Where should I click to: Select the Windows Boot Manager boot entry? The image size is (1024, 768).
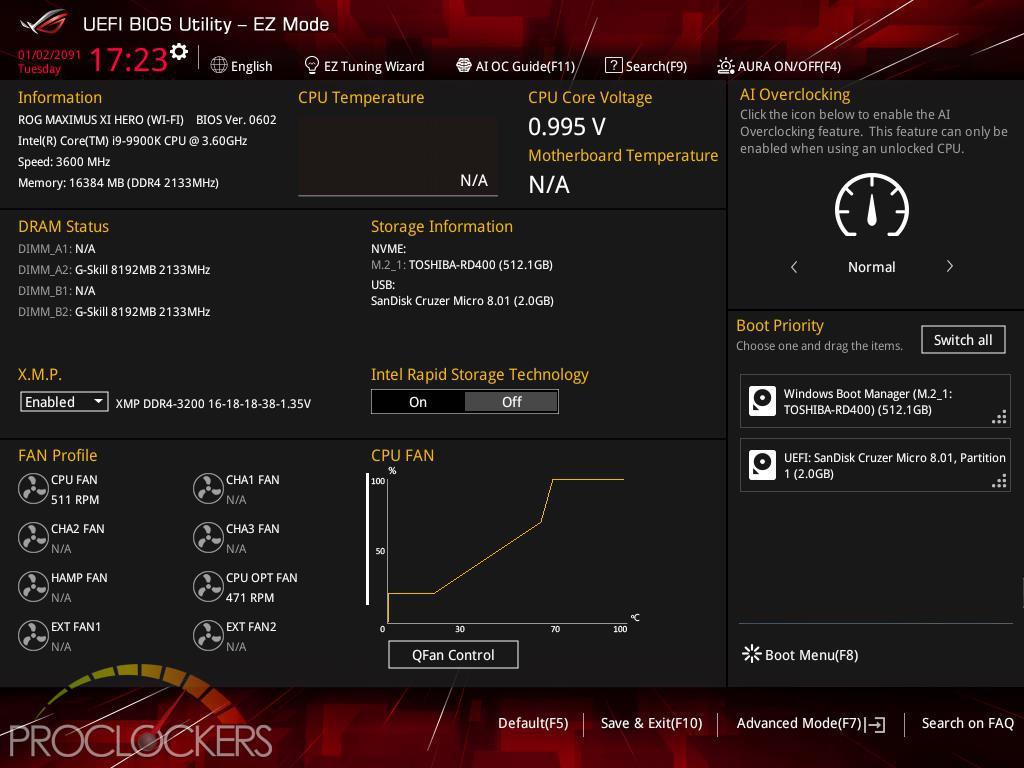click(875, 401)
